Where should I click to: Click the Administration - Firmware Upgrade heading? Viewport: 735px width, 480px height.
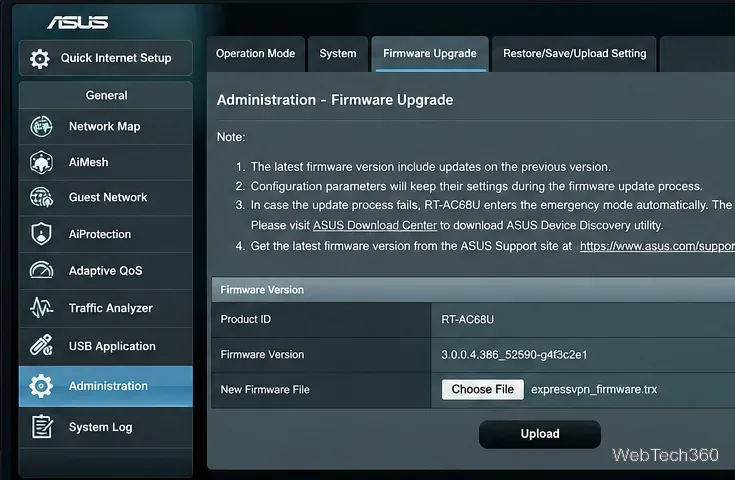click(335, 100)
